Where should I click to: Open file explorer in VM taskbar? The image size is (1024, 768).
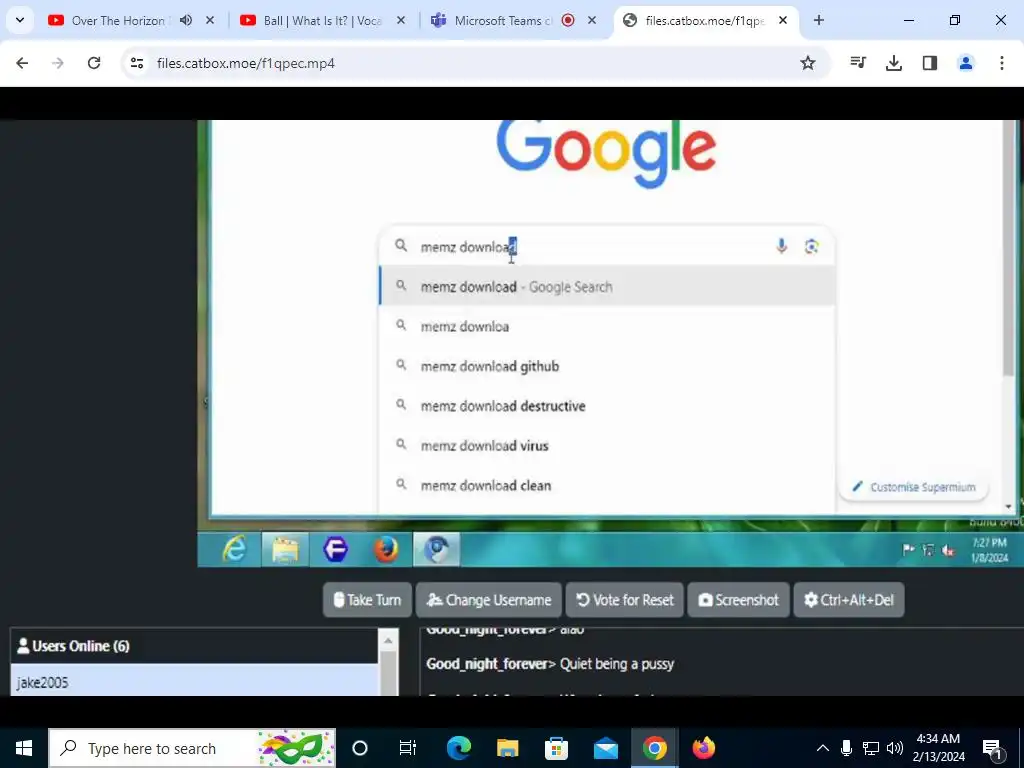point(285,549)
